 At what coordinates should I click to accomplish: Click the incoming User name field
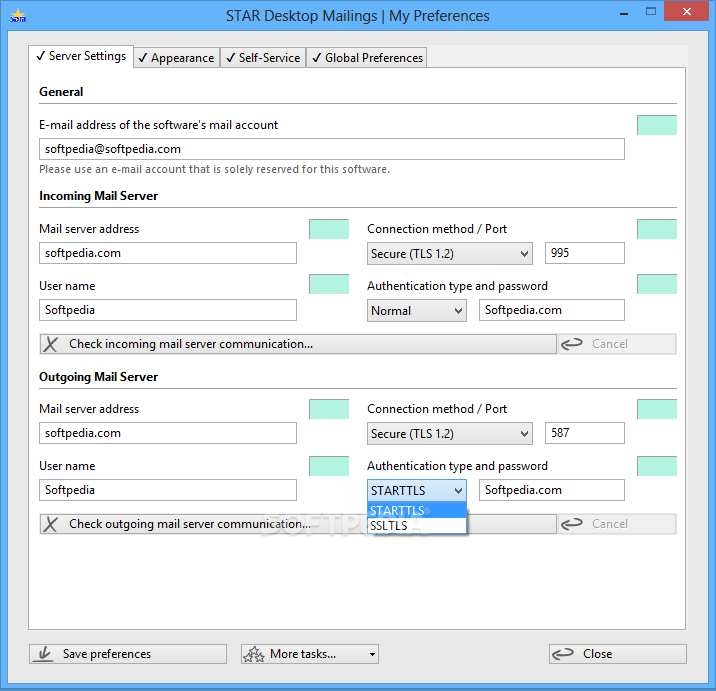[x=168, y=310]
